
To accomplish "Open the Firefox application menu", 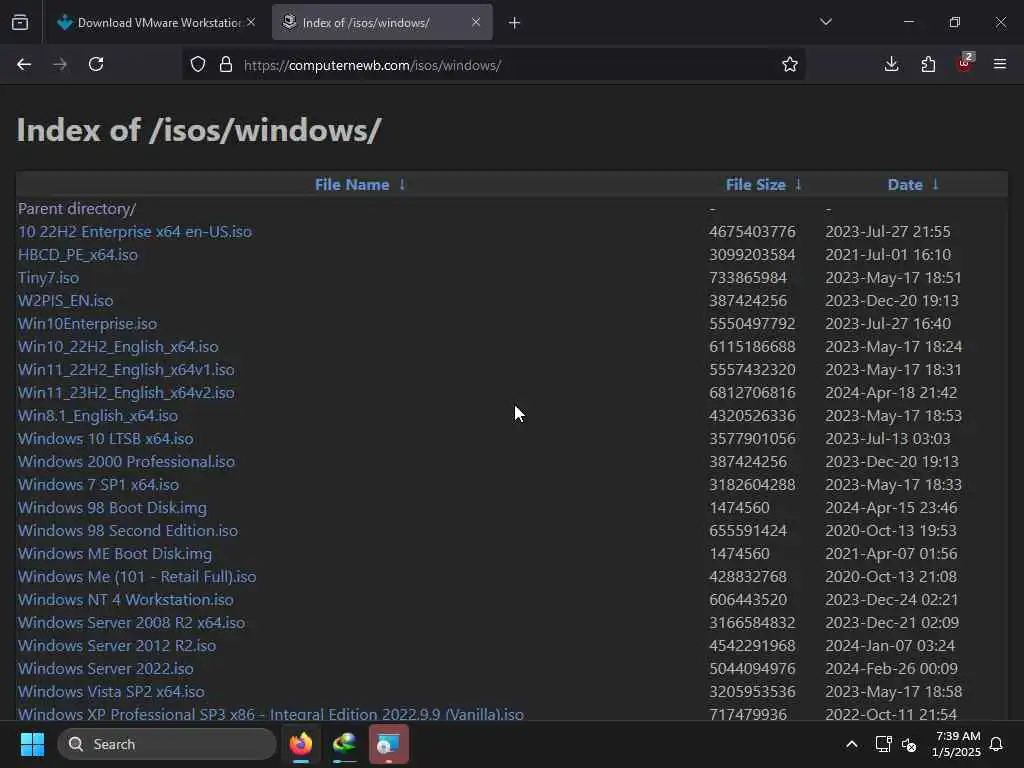I will pyautogui.click(x=1000, y=64).
